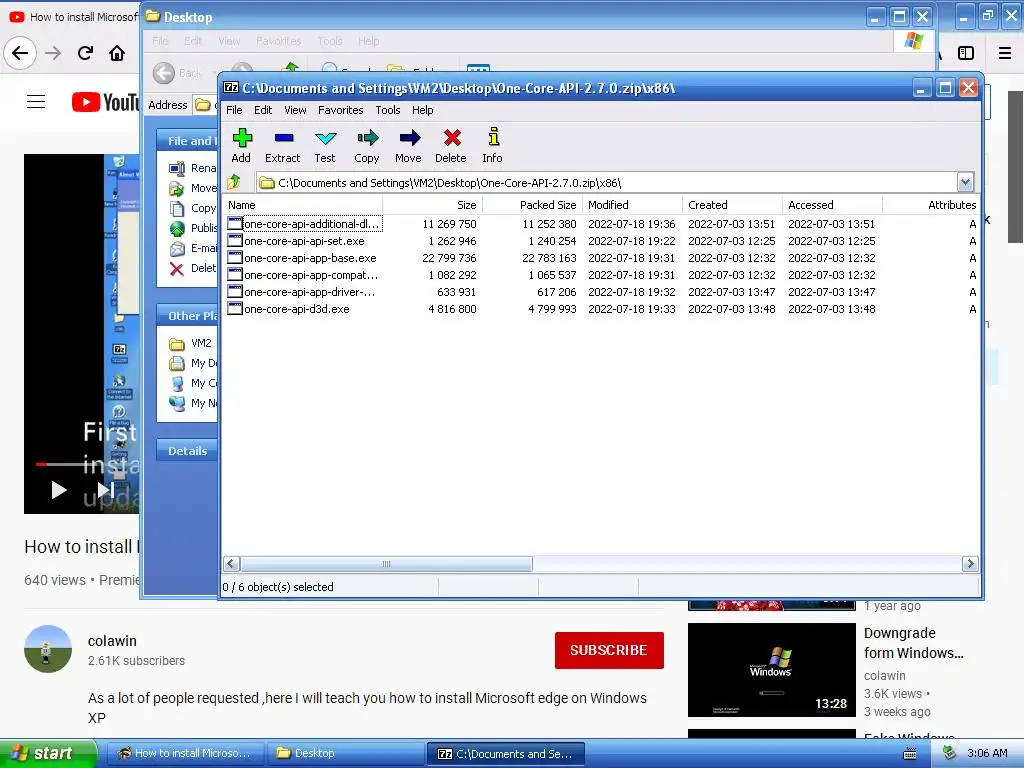Open browser side panel icon
Image resolution: width=1024 pixels, height=768 pixels.
[966, 53]
